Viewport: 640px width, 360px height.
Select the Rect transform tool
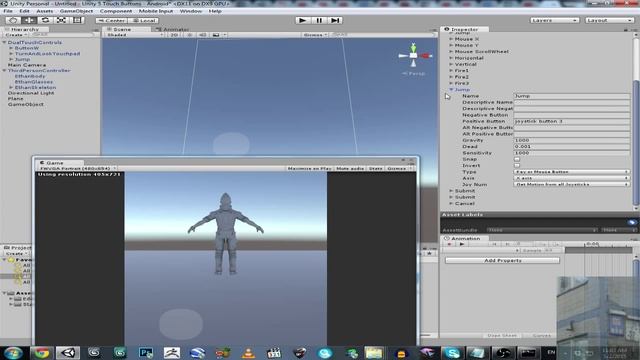pos(77,20)
